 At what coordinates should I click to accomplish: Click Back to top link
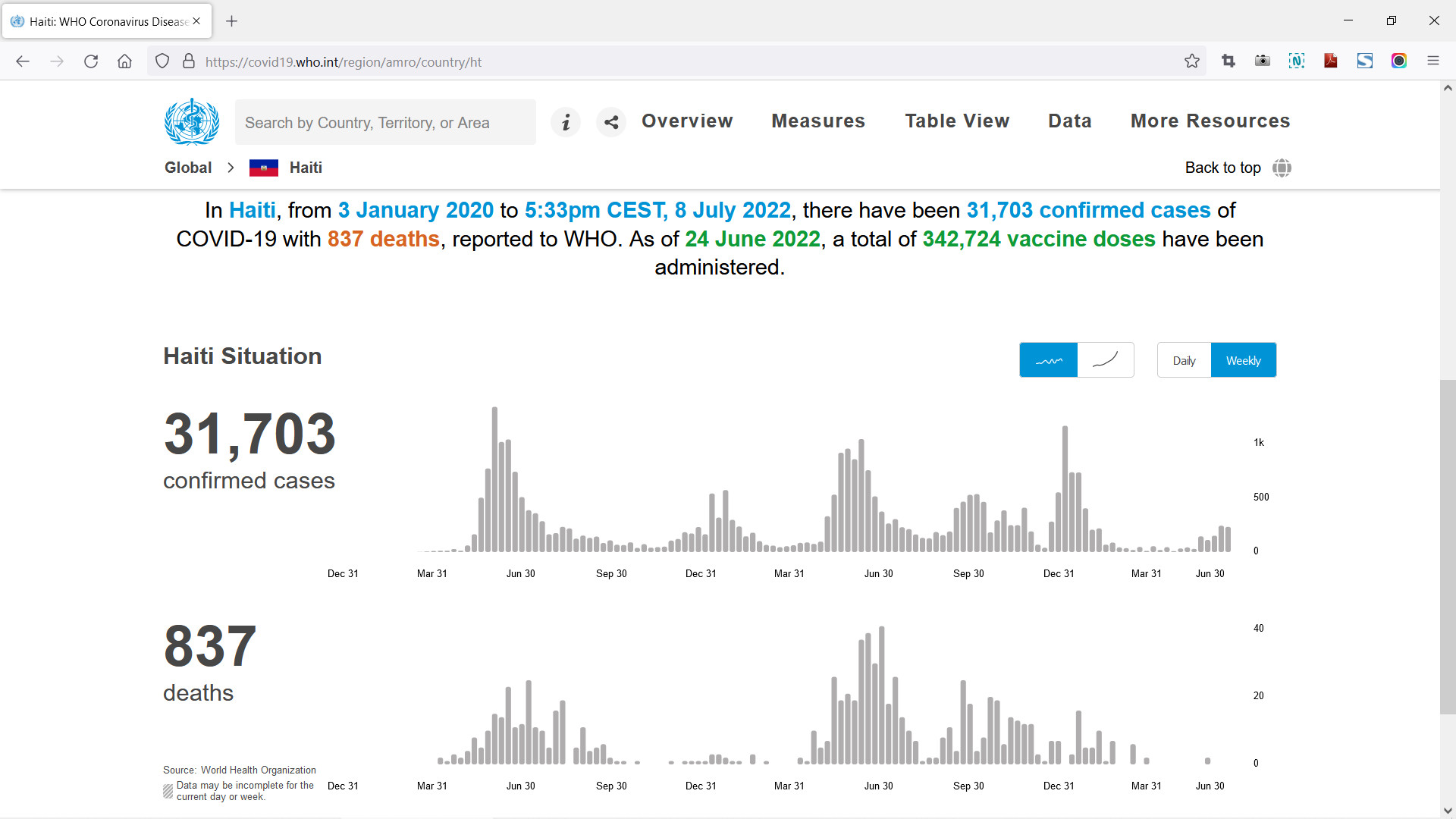pyautogui.click(x=1222, y=168)
